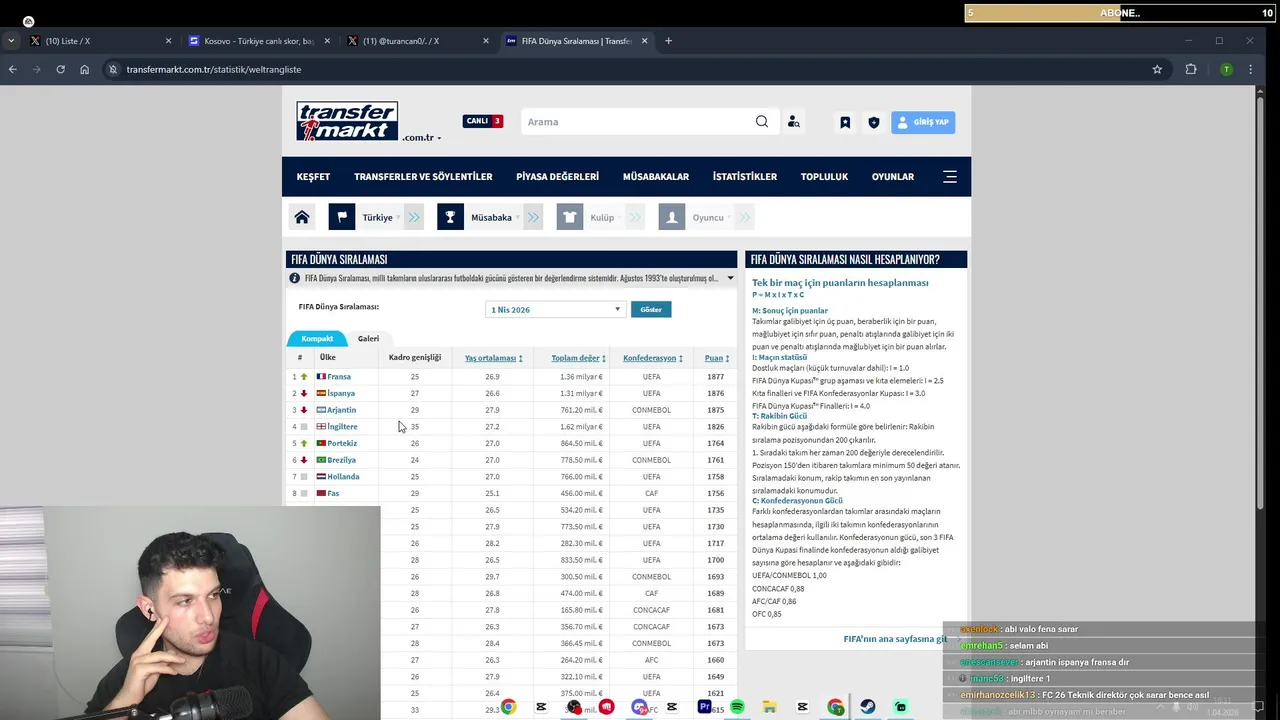Open File Explorer from the taskbar
The image size is (1280, 720).
point(769,707)
